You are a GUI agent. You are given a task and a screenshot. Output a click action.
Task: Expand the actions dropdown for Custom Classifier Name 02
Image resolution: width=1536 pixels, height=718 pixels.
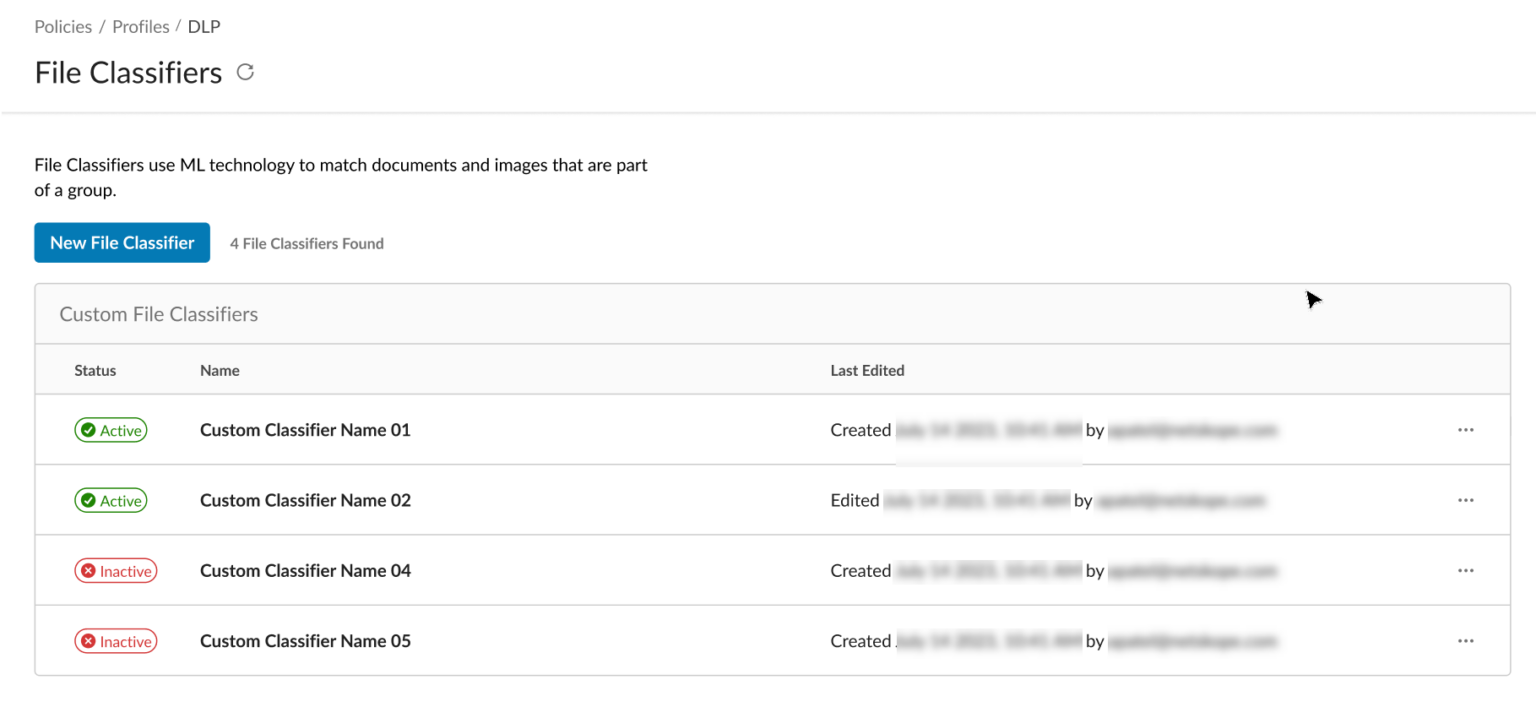click(x=1466, y=499)
